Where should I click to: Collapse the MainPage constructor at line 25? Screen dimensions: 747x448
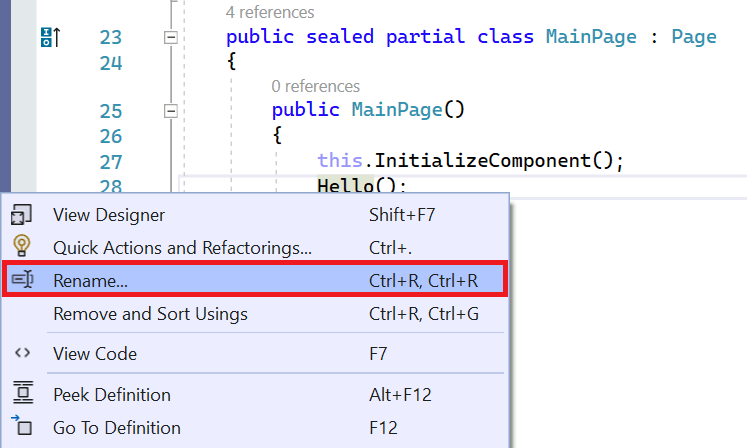(x=171, y=111)
